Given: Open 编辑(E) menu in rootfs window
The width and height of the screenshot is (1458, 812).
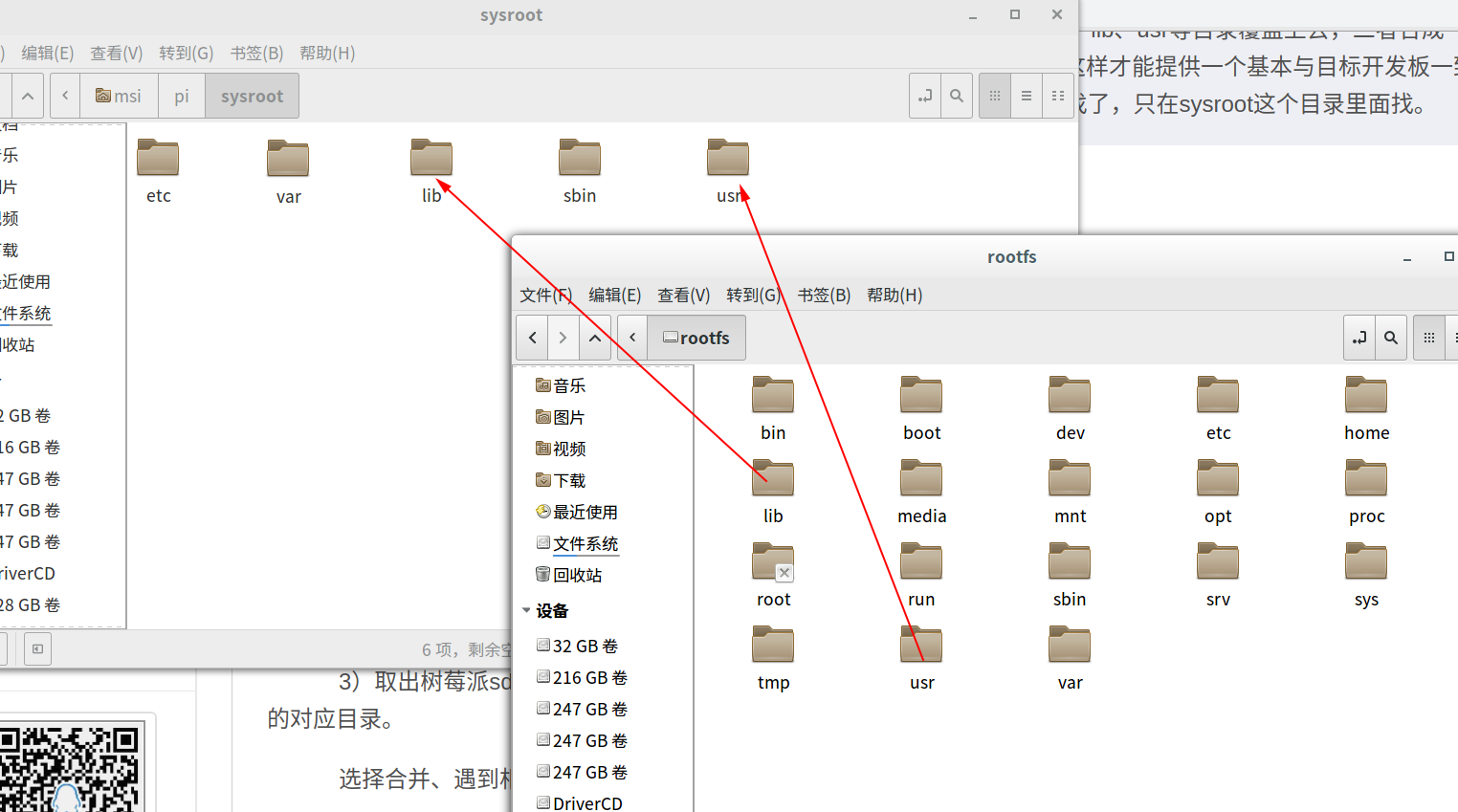Looking at the screenshot, I should tap(615, 295).
